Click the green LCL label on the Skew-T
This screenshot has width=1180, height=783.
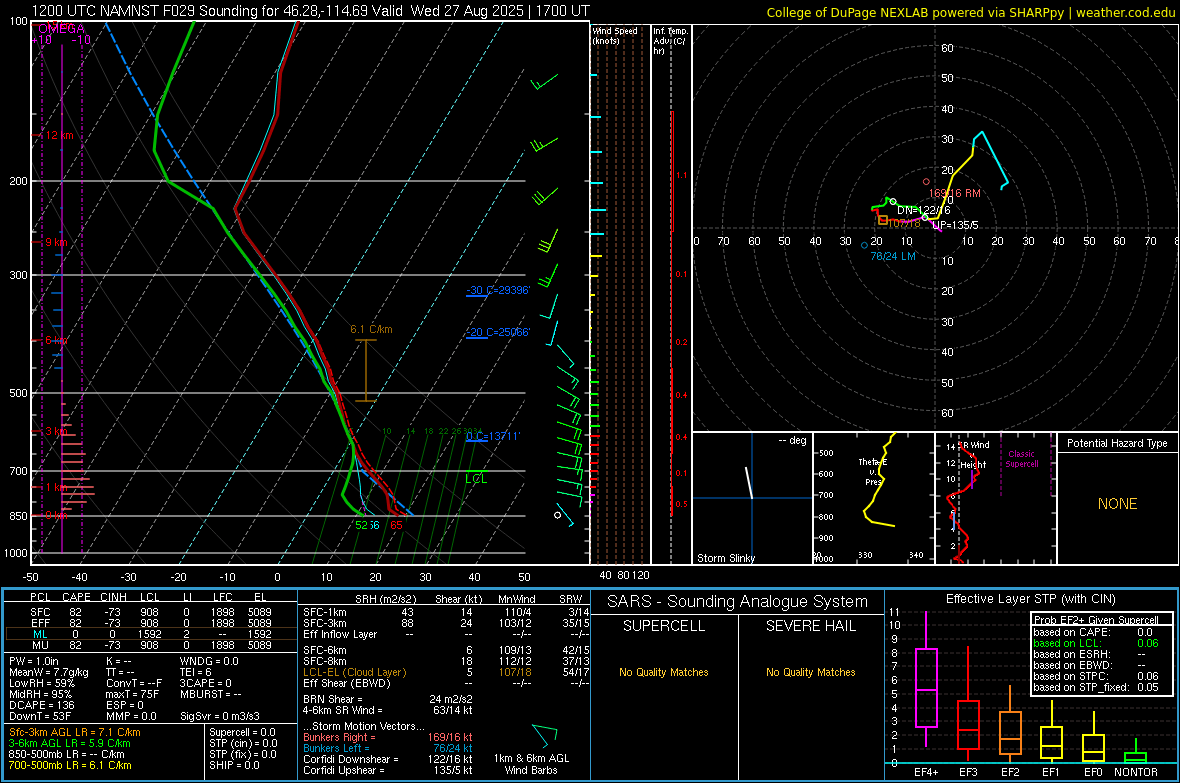pyautogui.click(x=476, y=479)
